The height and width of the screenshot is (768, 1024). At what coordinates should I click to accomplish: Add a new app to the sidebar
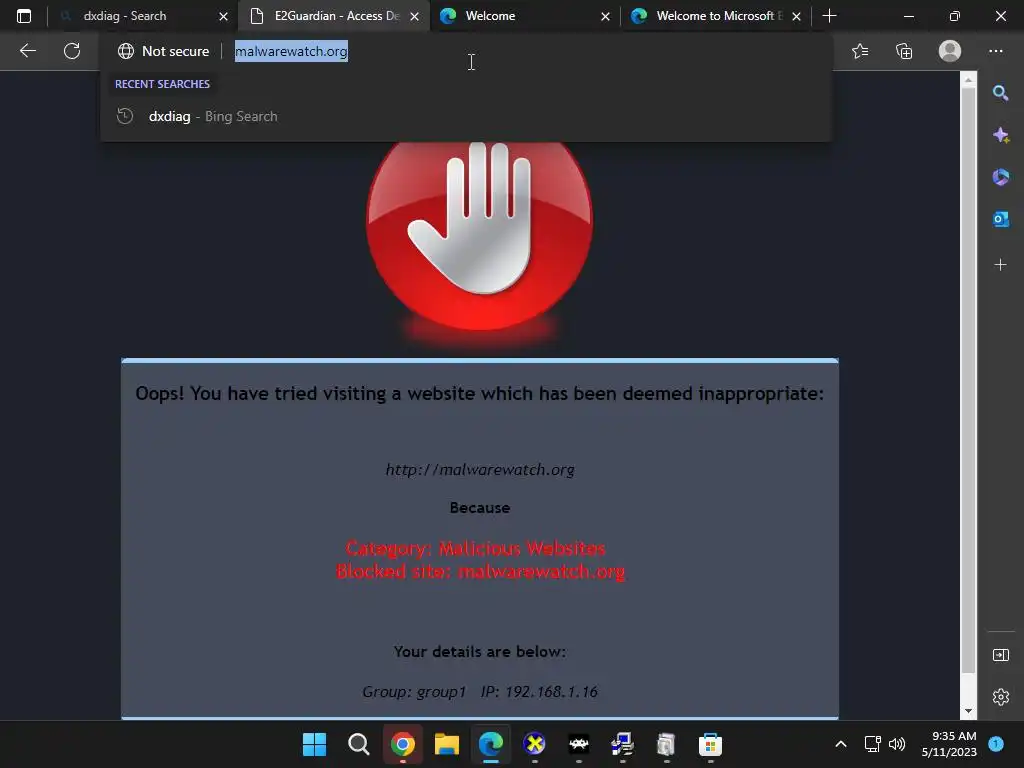click(x=1000, y=264)
